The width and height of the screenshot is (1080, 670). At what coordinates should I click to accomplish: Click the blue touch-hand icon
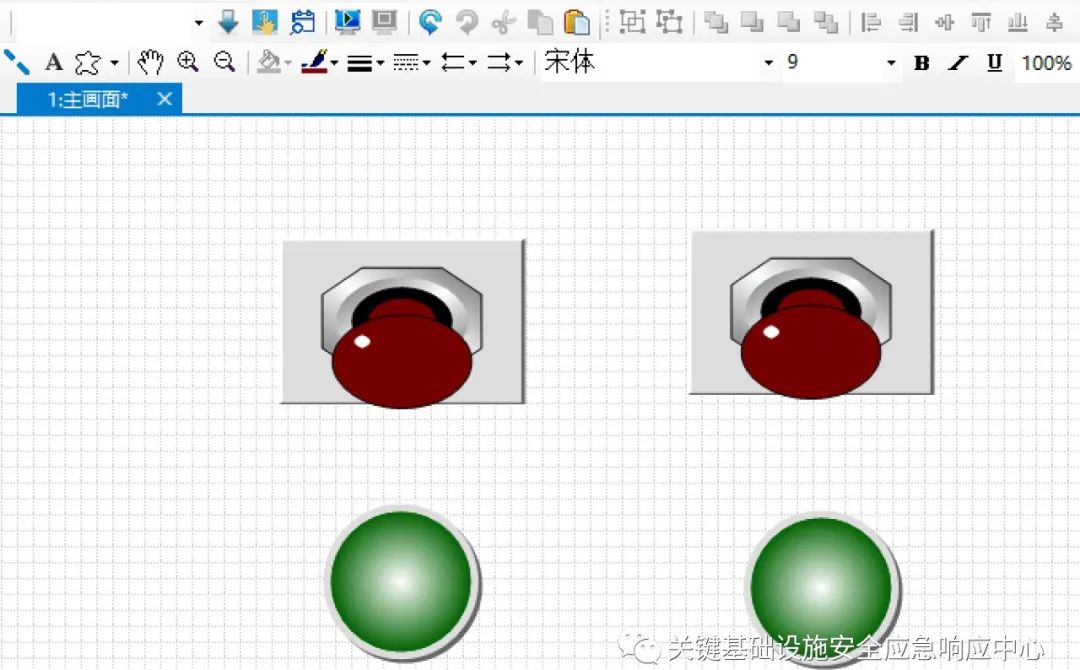click(x=265, y=22)
